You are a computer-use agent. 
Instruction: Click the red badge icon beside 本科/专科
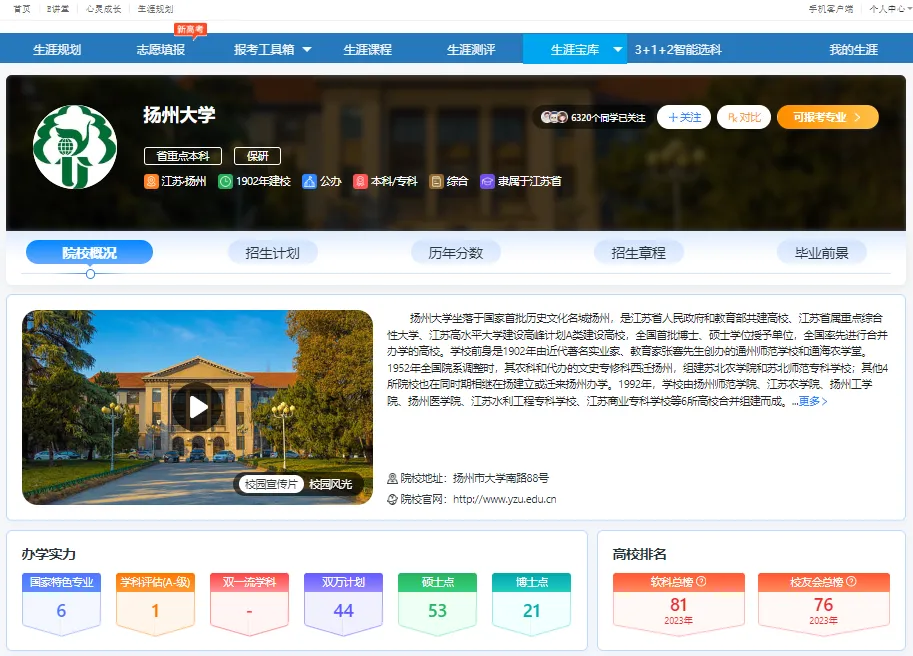point(360,182)
